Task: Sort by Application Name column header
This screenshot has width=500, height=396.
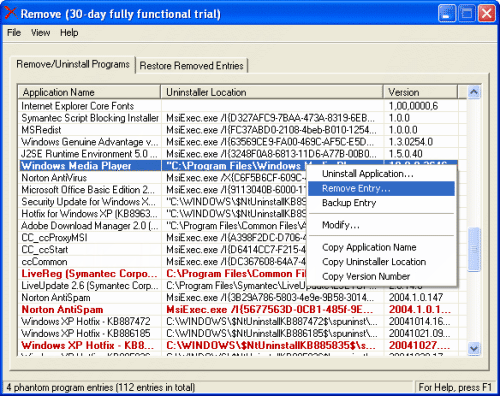Action: 89,92
